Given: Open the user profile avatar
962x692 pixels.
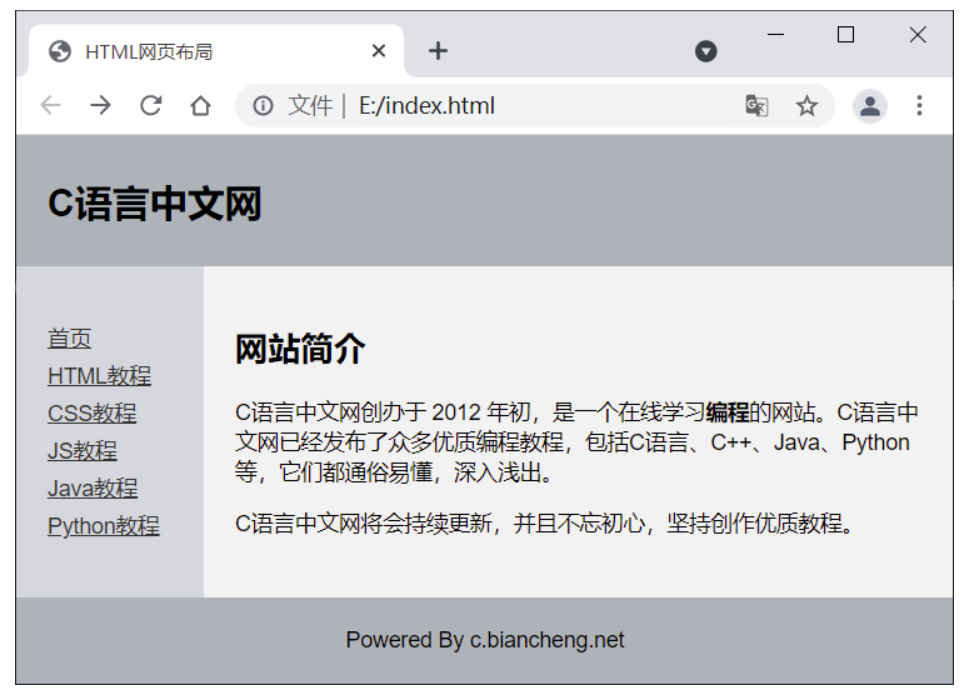Looking at the screenshot, I should pyautogui.click(x=870, y=106).
